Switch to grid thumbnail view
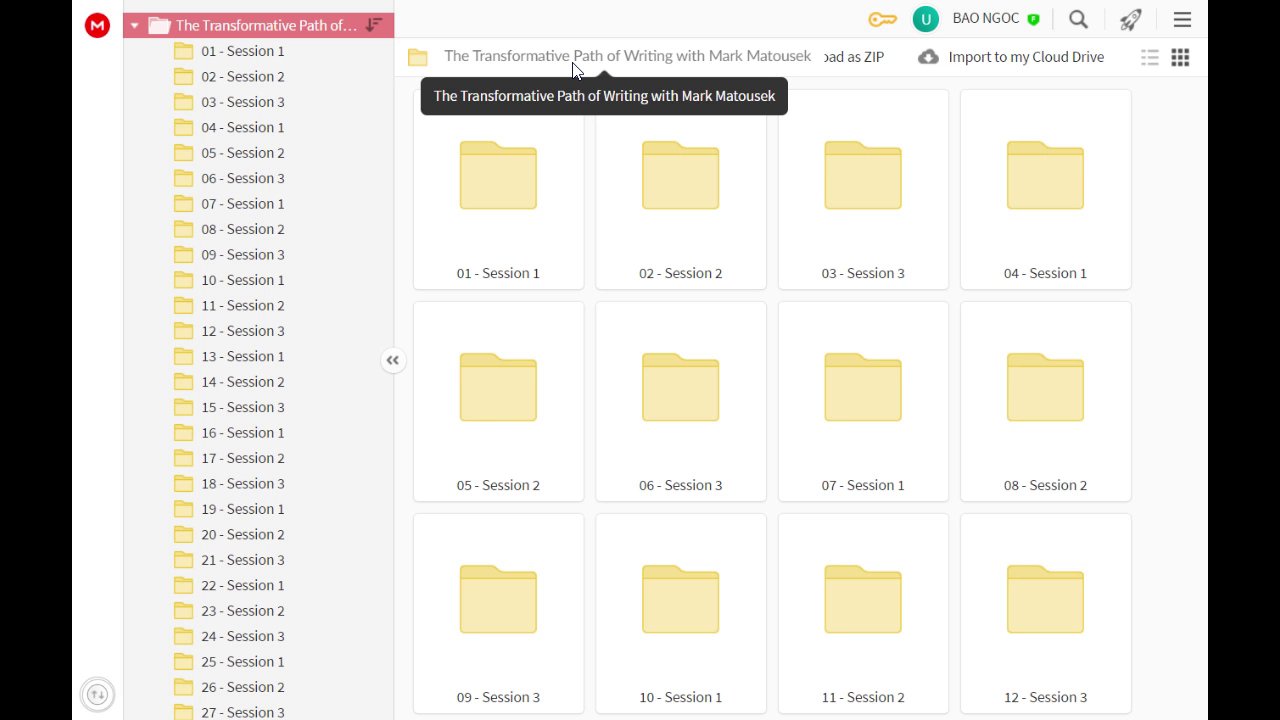Image resolution: width=1280 pixels, height=720 pixels. pos(1180,57)
